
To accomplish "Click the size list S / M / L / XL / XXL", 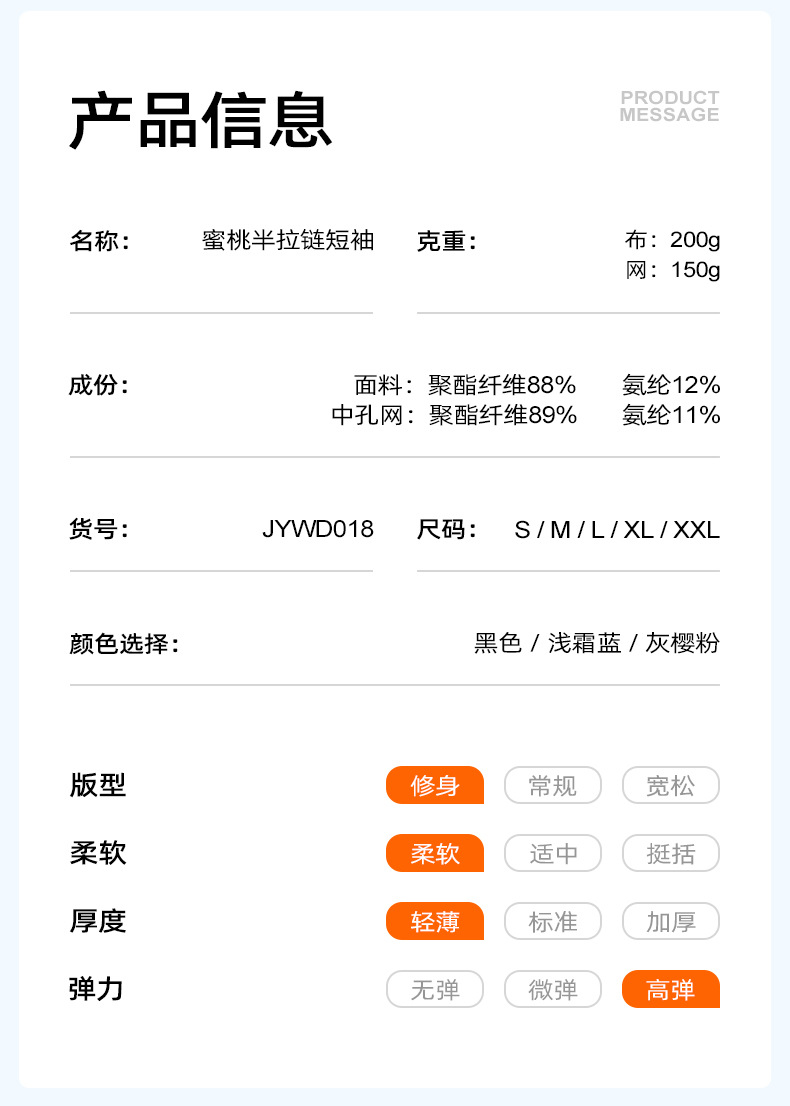I will (x=617, y=529).
